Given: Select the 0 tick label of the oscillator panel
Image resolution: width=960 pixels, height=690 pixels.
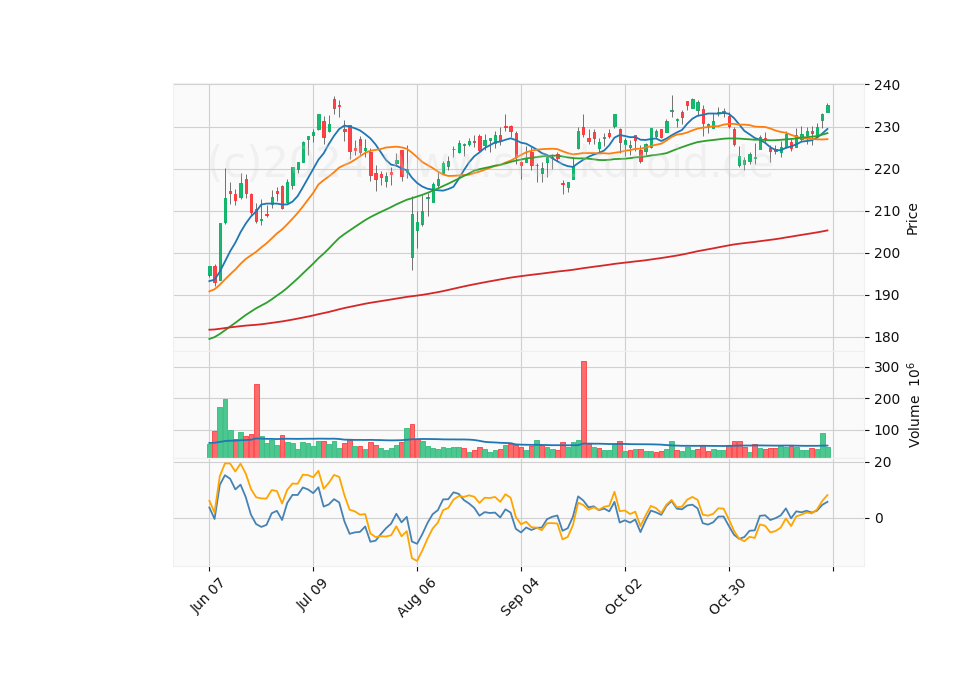Looking at the screenshot, I should click(879, 518).
